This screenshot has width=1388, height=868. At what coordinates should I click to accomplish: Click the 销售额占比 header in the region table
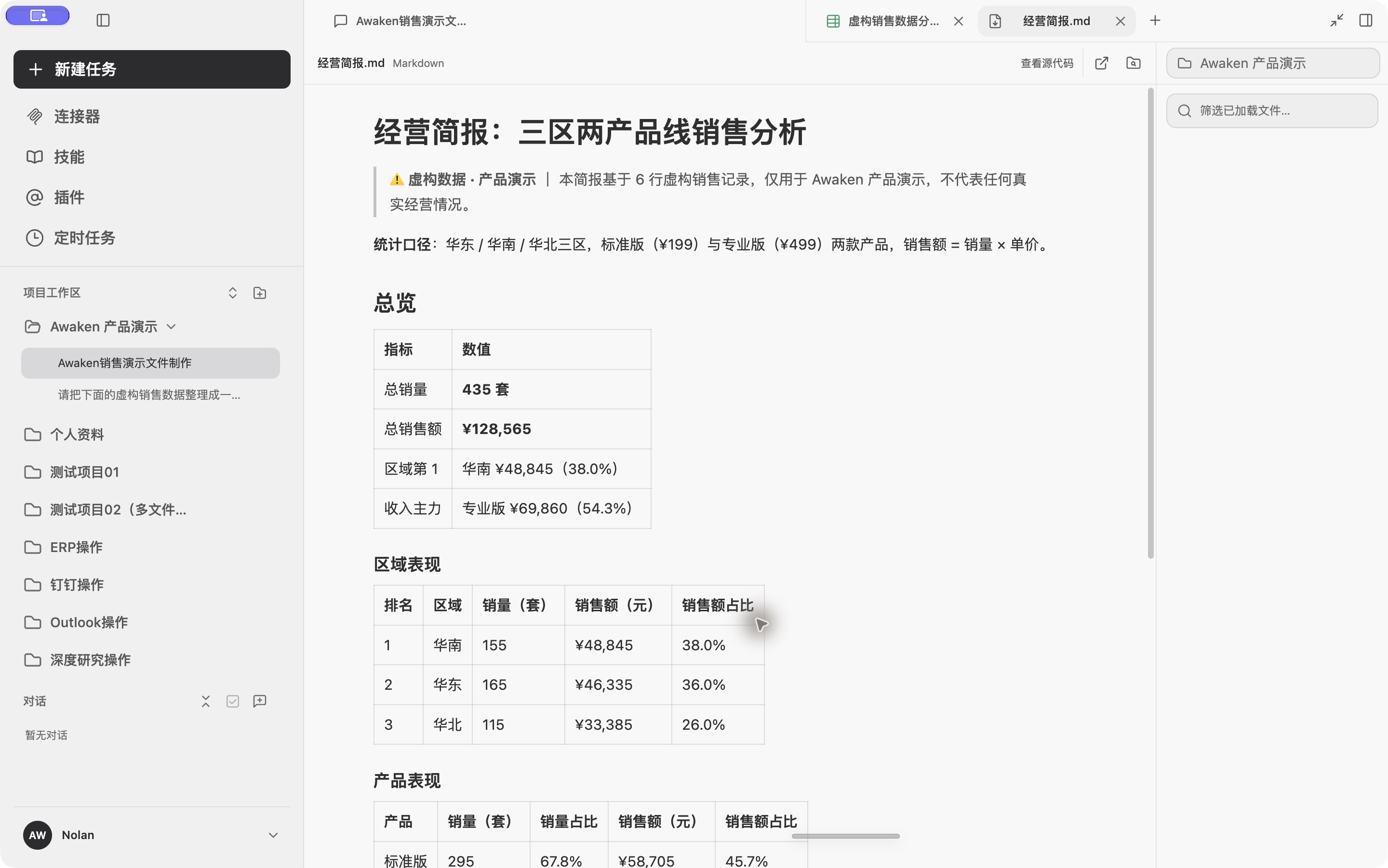tap(717, 605)
